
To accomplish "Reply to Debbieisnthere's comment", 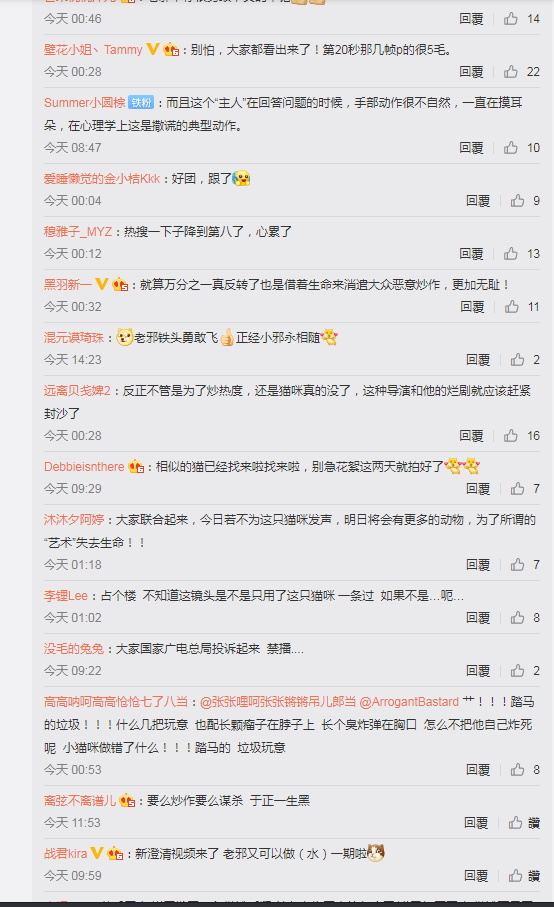I will 478,489.
